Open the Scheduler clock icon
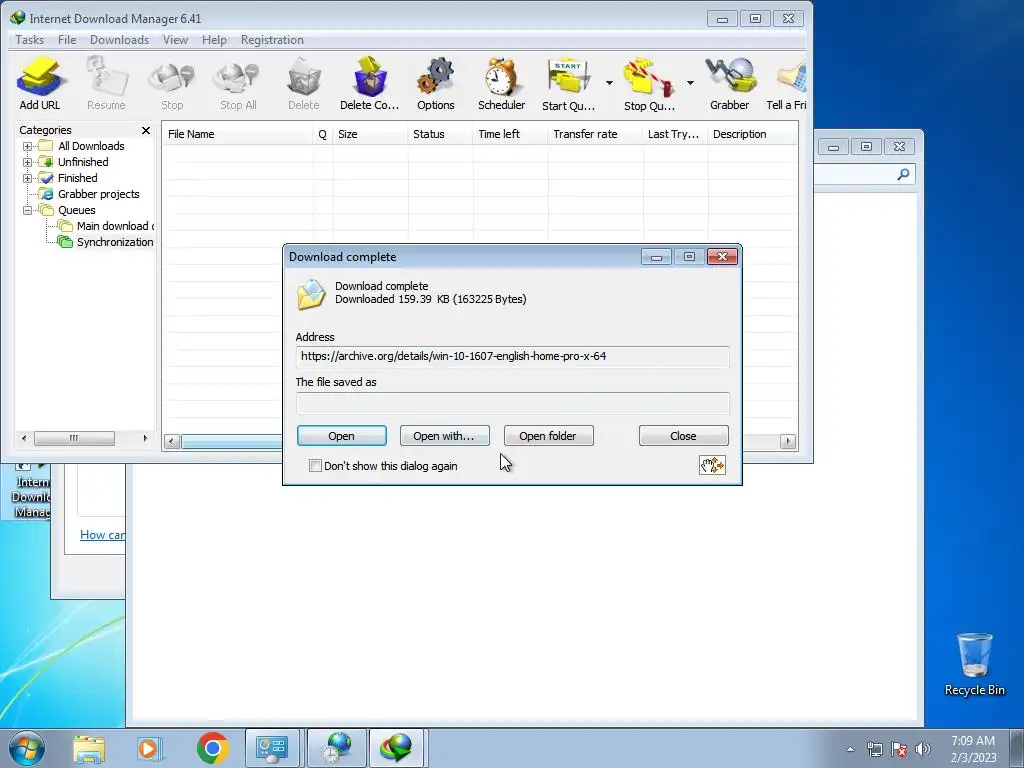 point(501,83)
